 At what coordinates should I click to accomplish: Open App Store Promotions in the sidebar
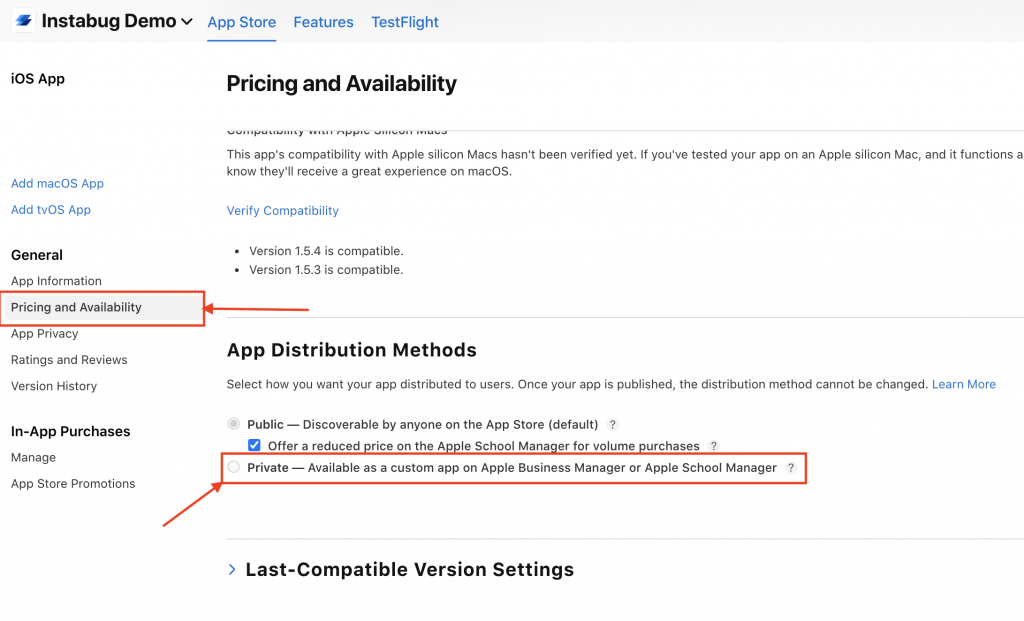point(73,484)
